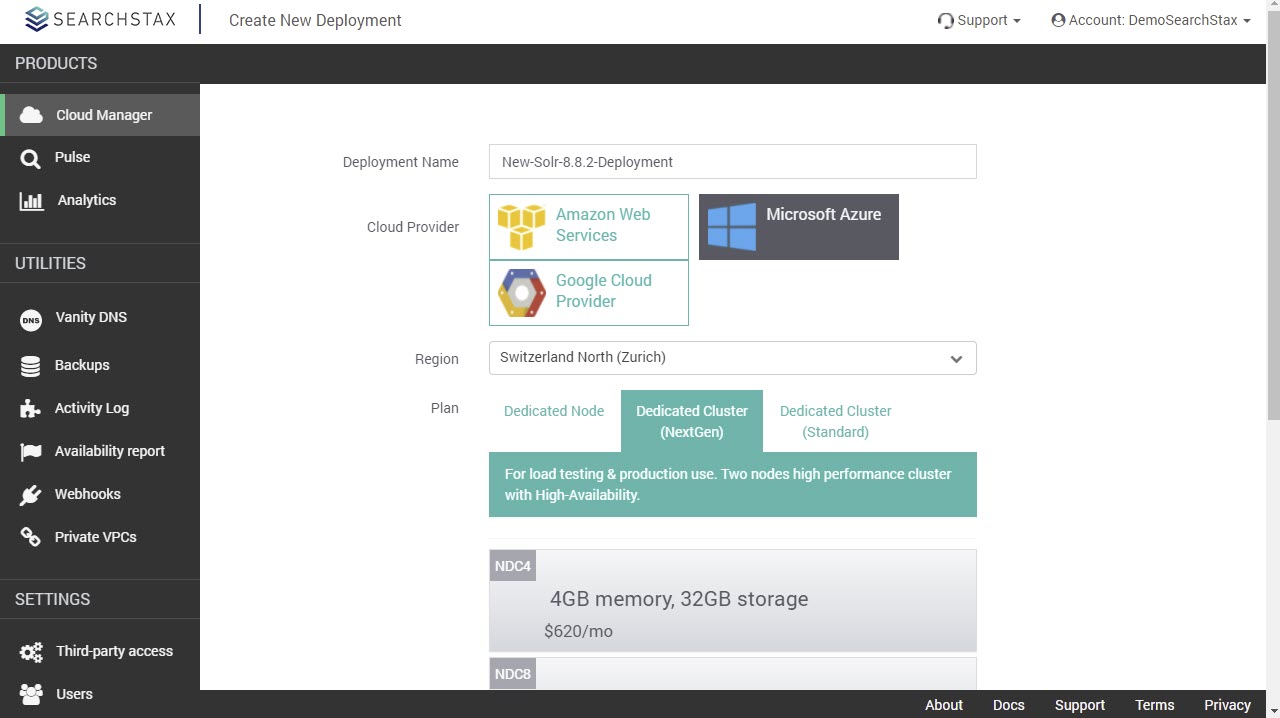The height and width of the screenshot is (718, 1280).
Task: Click the Availability report flag icon
Action: [x=31, y=452]
